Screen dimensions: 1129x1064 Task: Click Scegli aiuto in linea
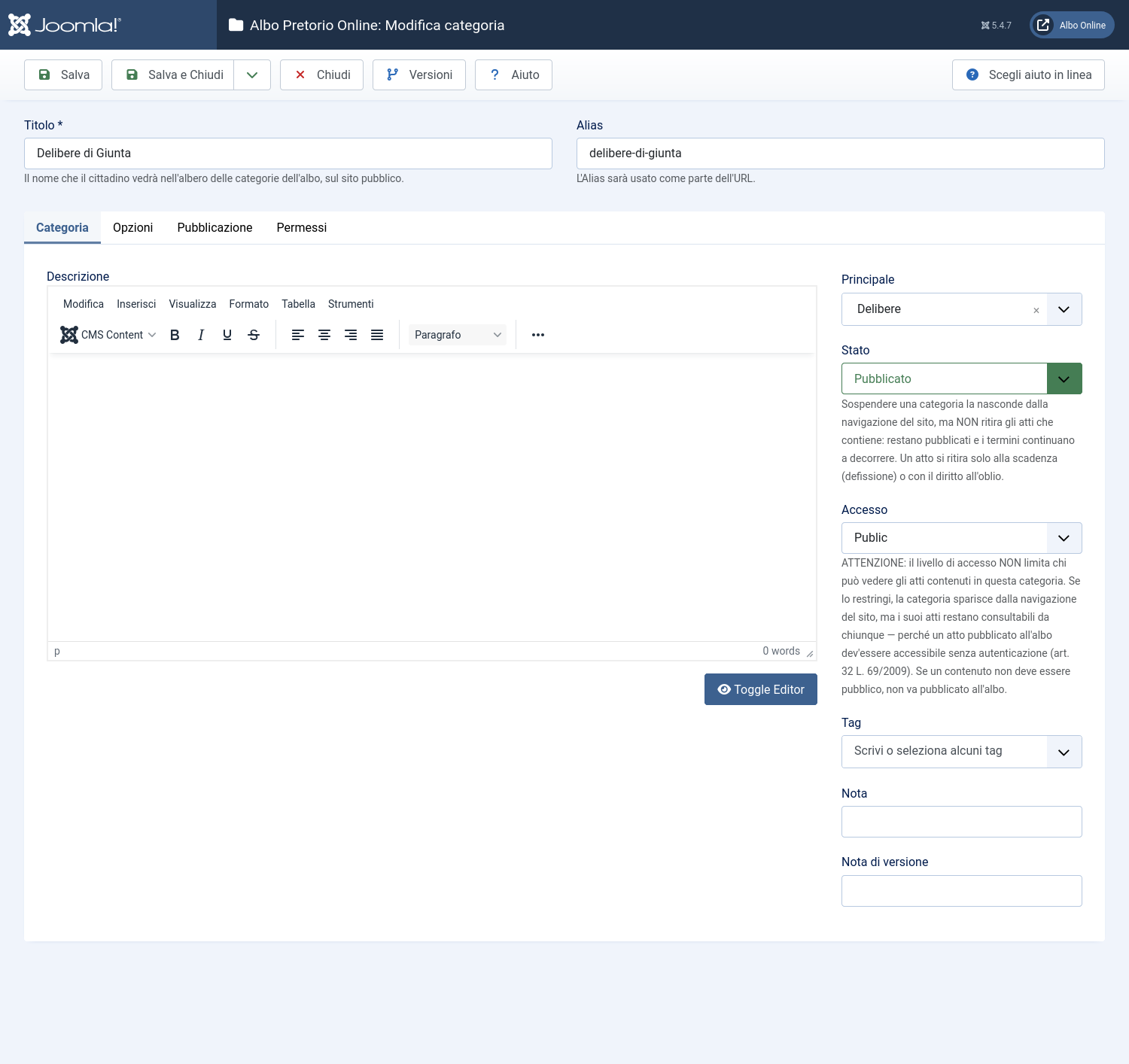click(1028, 74)
